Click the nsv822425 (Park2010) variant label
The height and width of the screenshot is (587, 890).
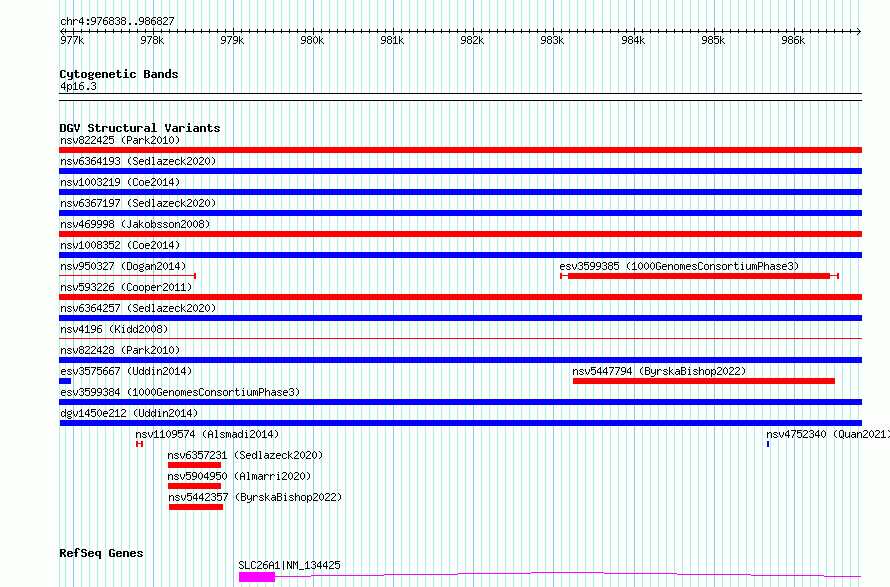(x=120, y=140)
